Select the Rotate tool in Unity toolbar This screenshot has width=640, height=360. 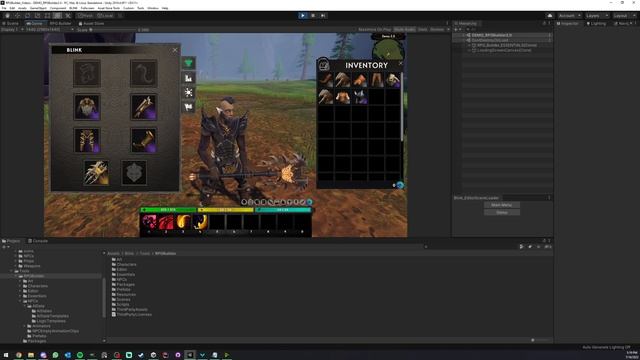tap(28, 16)
